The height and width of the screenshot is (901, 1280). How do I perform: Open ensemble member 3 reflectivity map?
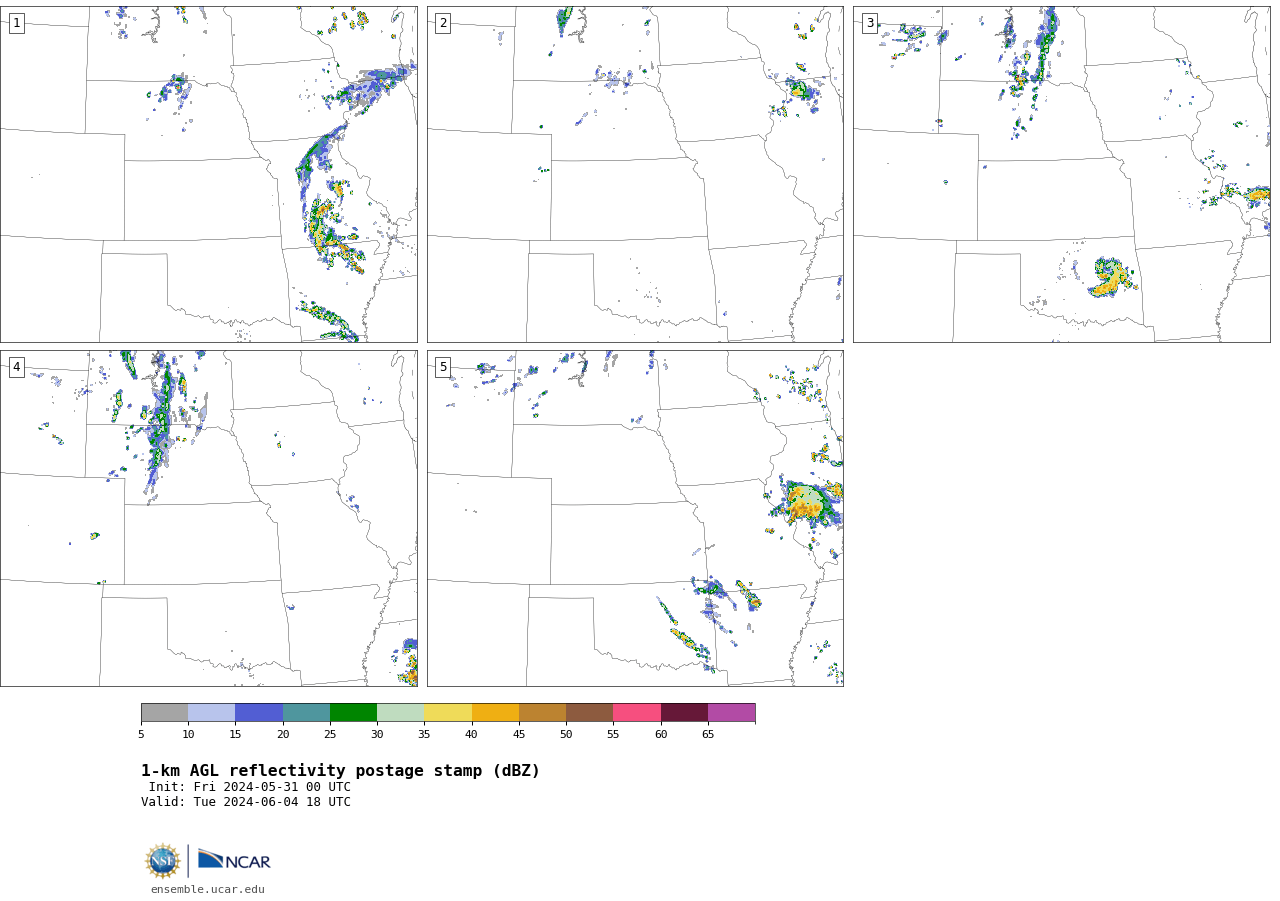pyautogui.click(x=1062, y=174)
